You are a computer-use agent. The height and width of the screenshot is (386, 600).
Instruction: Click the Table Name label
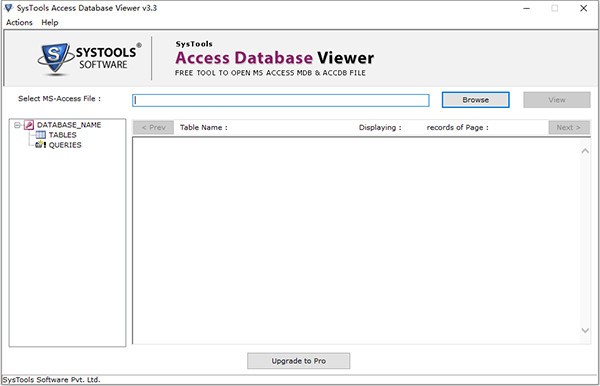(204, 127)
